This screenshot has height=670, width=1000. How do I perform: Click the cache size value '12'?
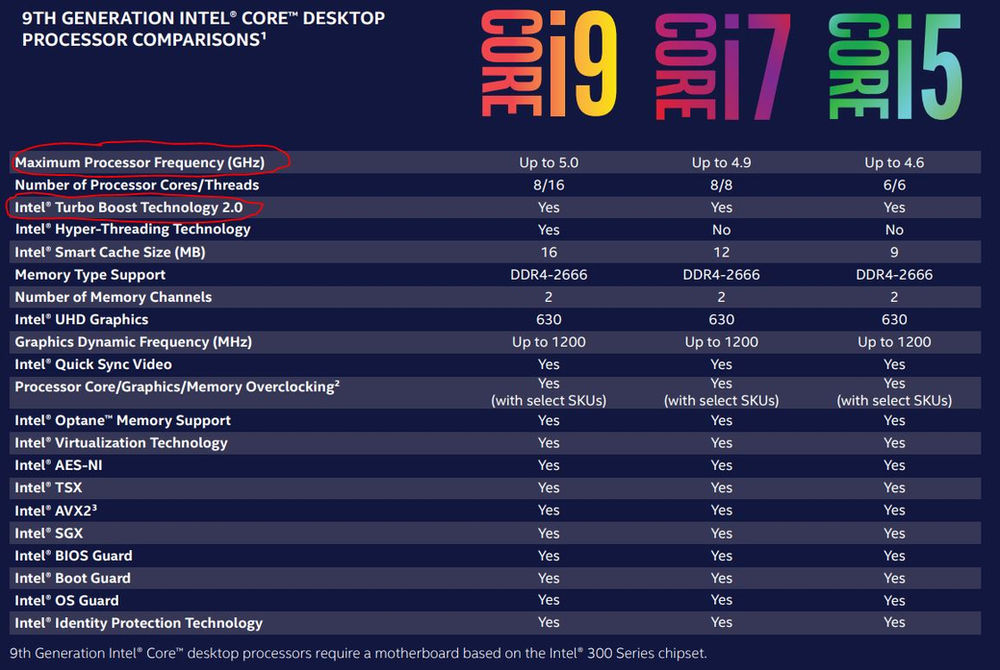coord(721,252)
